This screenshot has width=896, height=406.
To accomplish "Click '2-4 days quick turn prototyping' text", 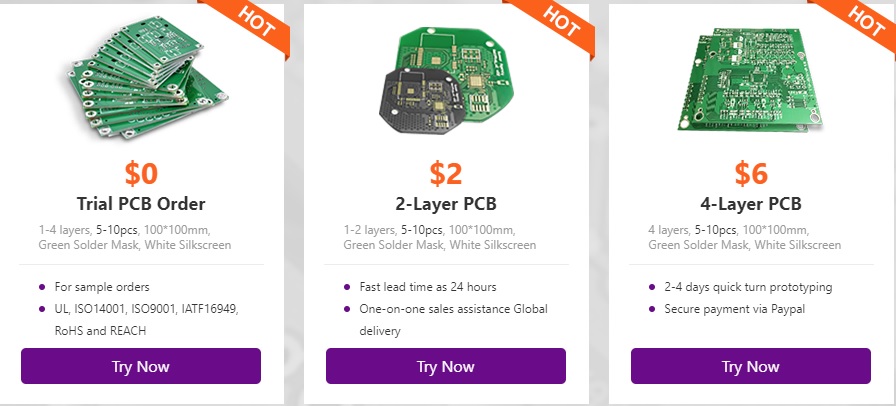I will (748, 287).
